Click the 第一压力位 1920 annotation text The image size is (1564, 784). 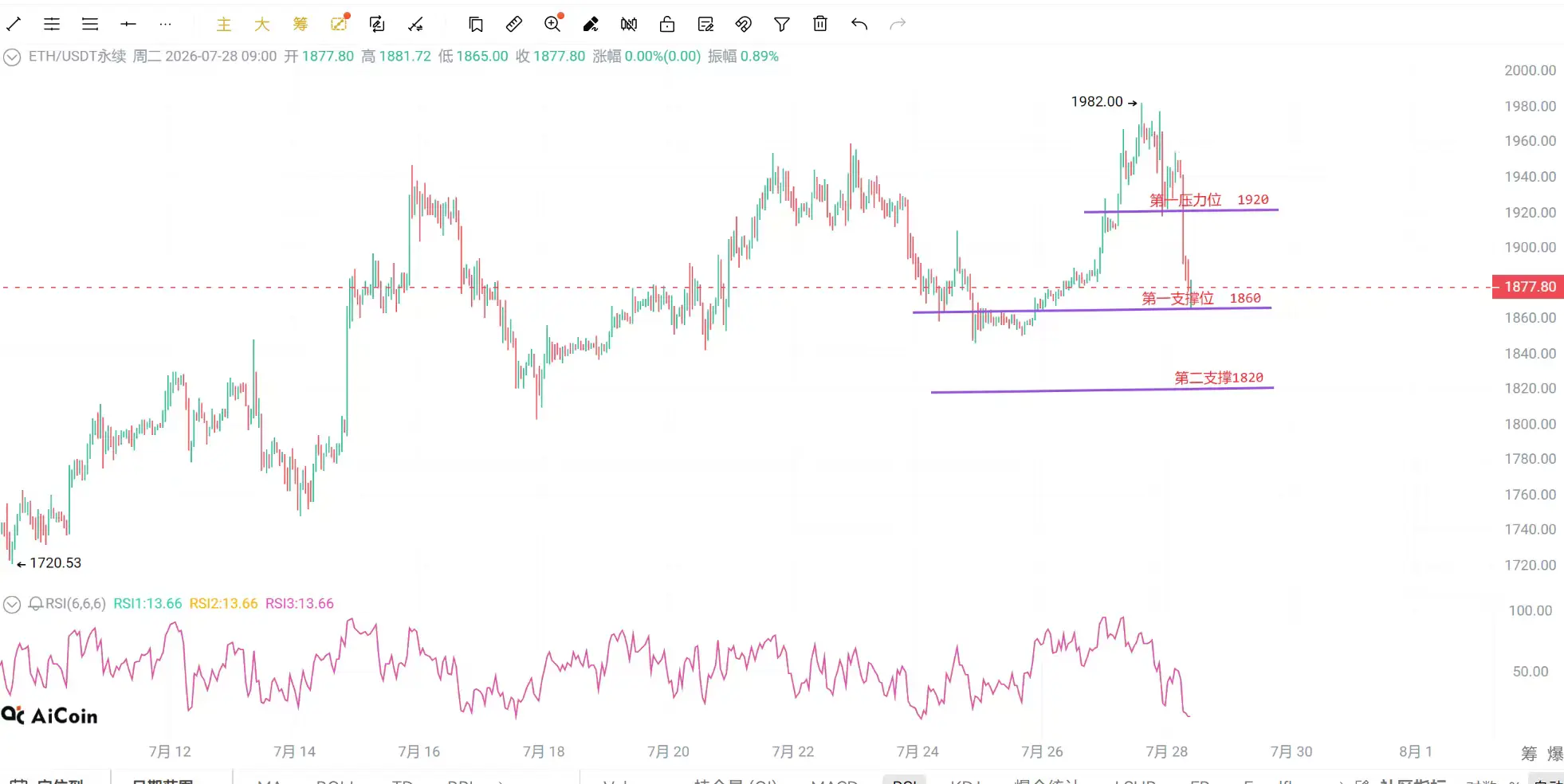click(x=1208, y=200)
